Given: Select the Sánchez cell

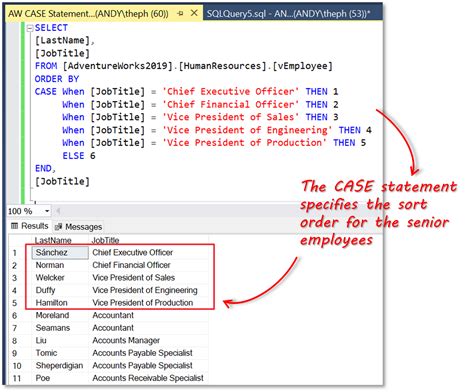Looking at the screenshot, I should click(60, 253).
